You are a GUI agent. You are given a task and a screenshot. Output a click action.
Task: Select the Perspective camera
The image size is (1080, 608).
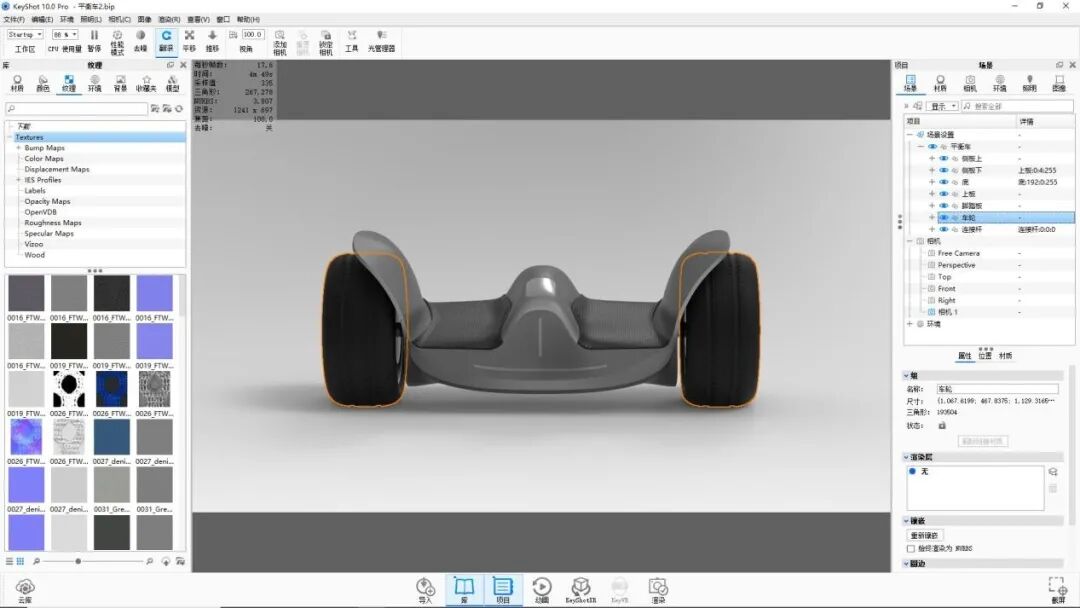point(956,265)
